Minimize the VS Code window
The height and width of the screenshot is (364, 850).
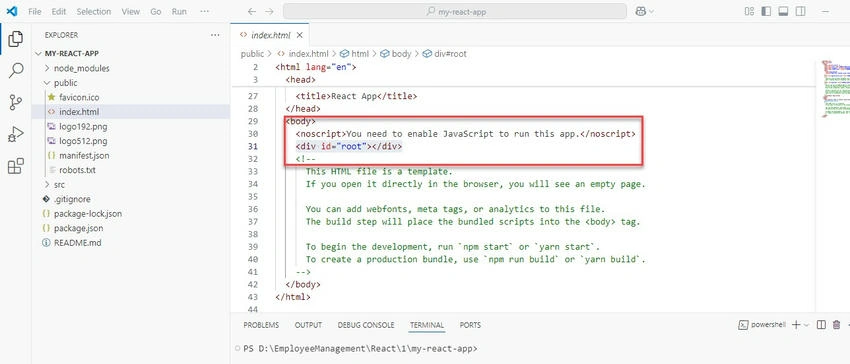(x=826, y=11)
